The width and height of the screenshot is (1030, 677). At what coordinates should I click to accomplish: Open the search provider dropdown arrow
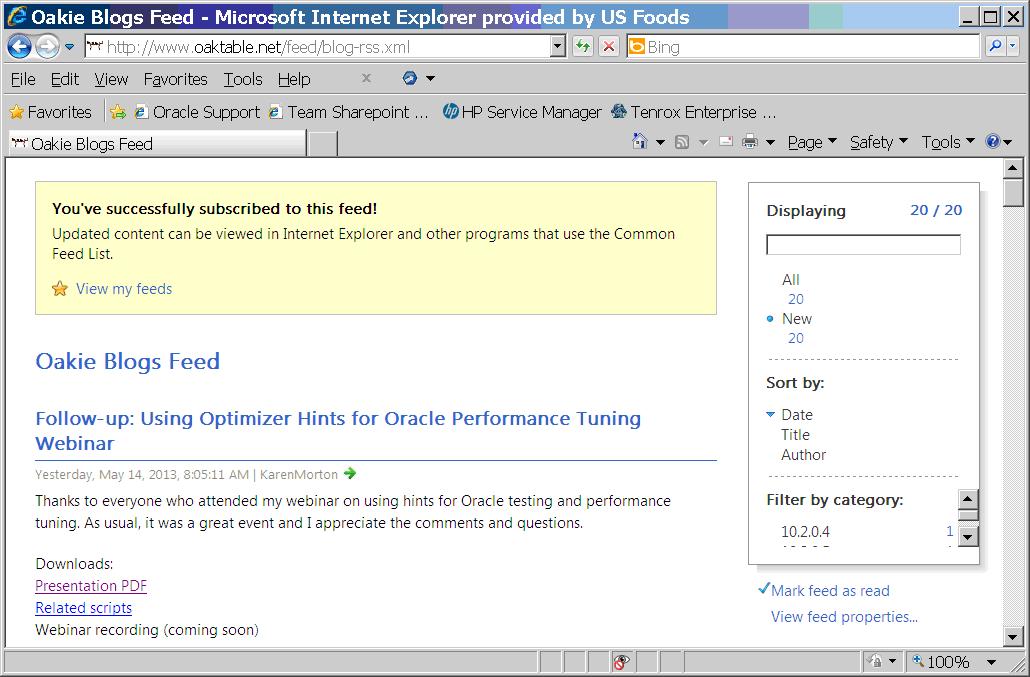1012,47
